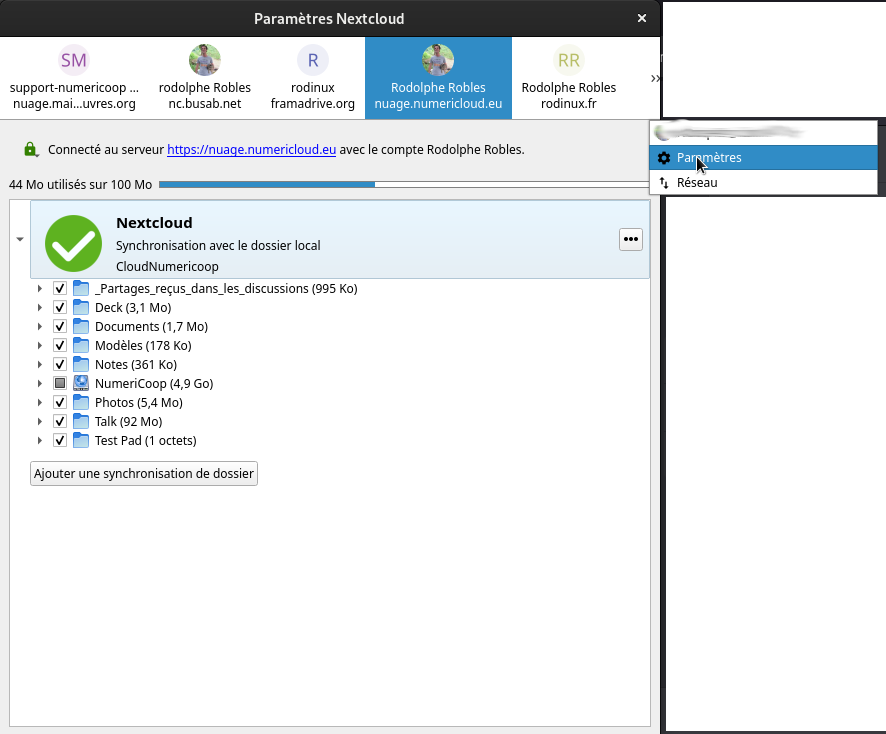Click the rodinux framadrive.org R avatar
The image size is (886, 734).
pos(312,60)
